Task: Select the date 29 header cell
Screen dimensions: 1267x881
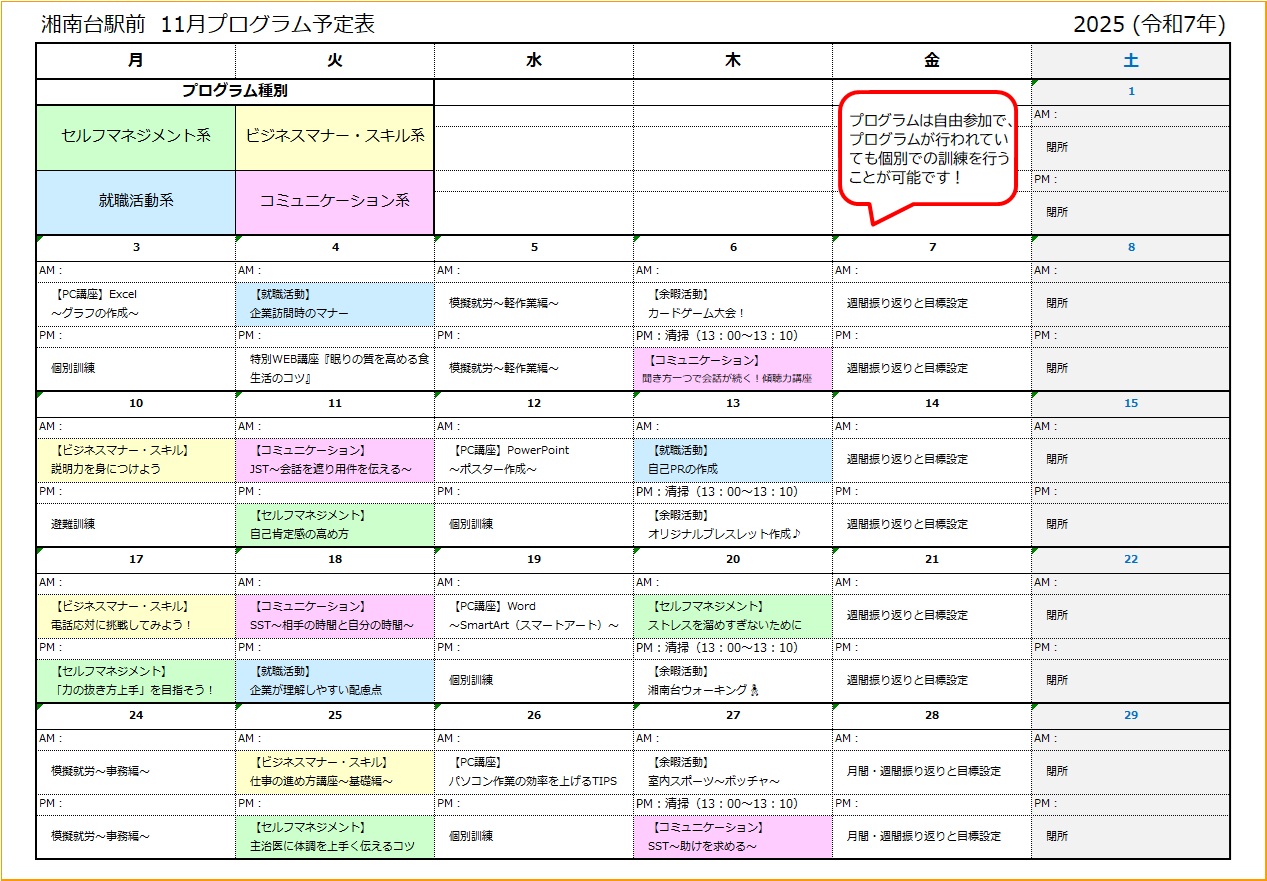Action: (1130, 716)
